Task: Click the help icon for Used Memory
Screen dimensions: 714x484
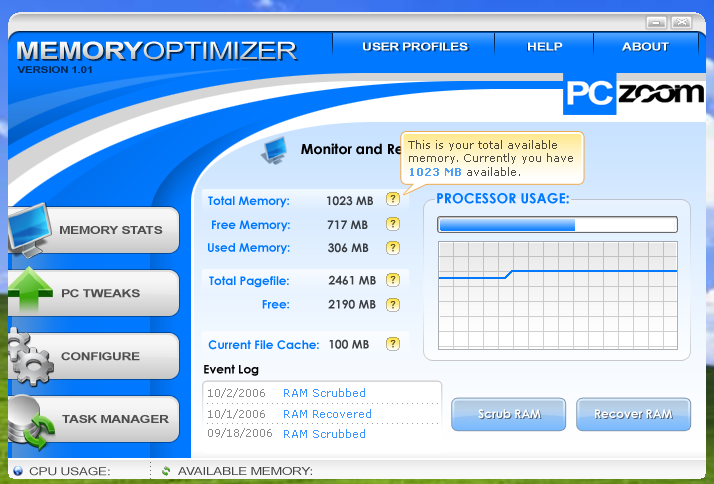Action: pos(393,248)
